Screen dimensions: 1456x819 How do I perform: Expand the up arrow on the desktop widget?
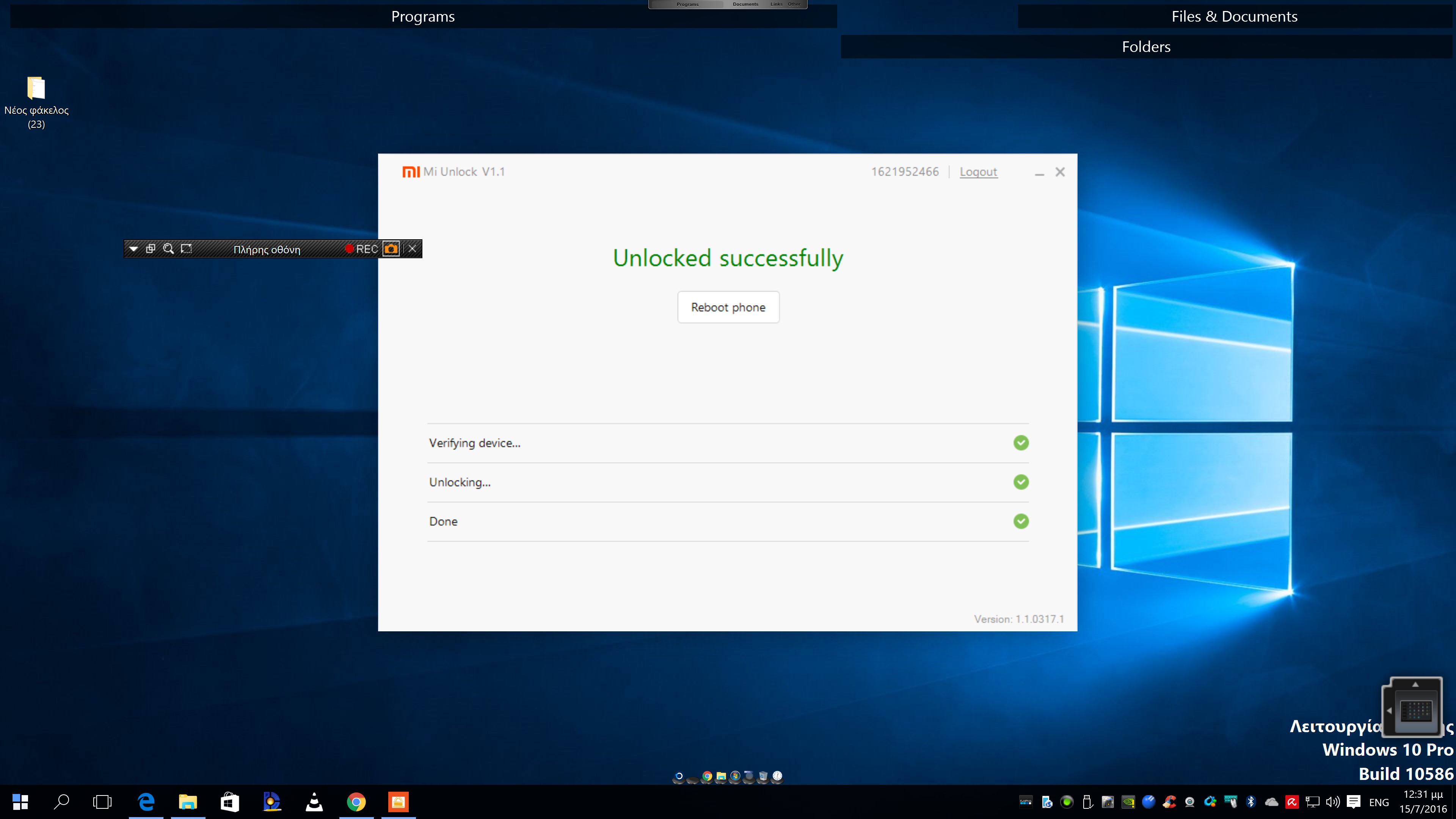pyautogui.click(x=1415, y=684)
